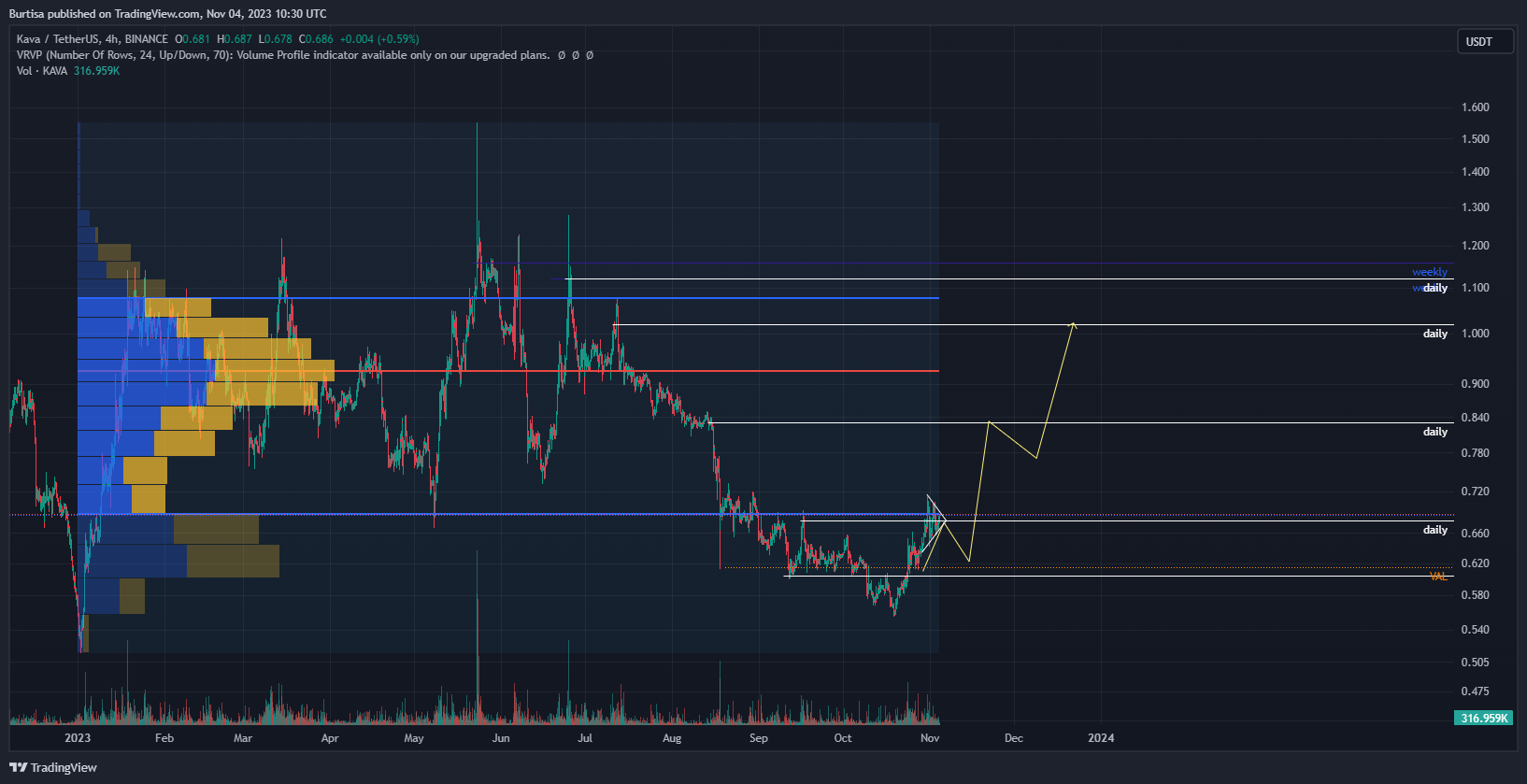
Task: Click the 2024 label on time axis
Action: [x=1101, y=738]
